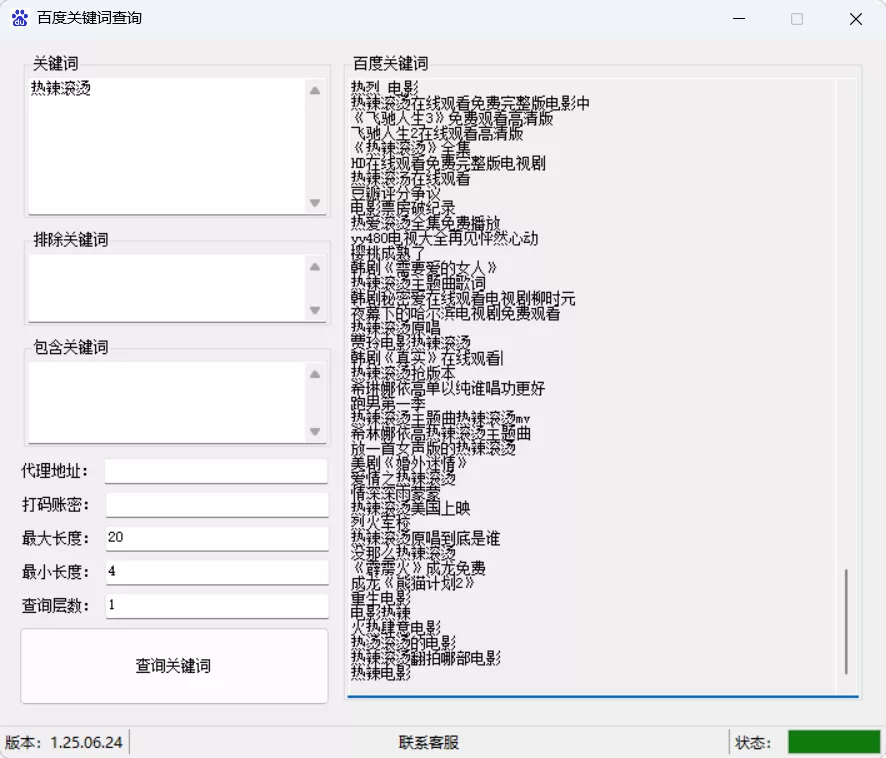Select the last result 热辣电影
The image size is (886, 758).
click(x=381, y=673)
